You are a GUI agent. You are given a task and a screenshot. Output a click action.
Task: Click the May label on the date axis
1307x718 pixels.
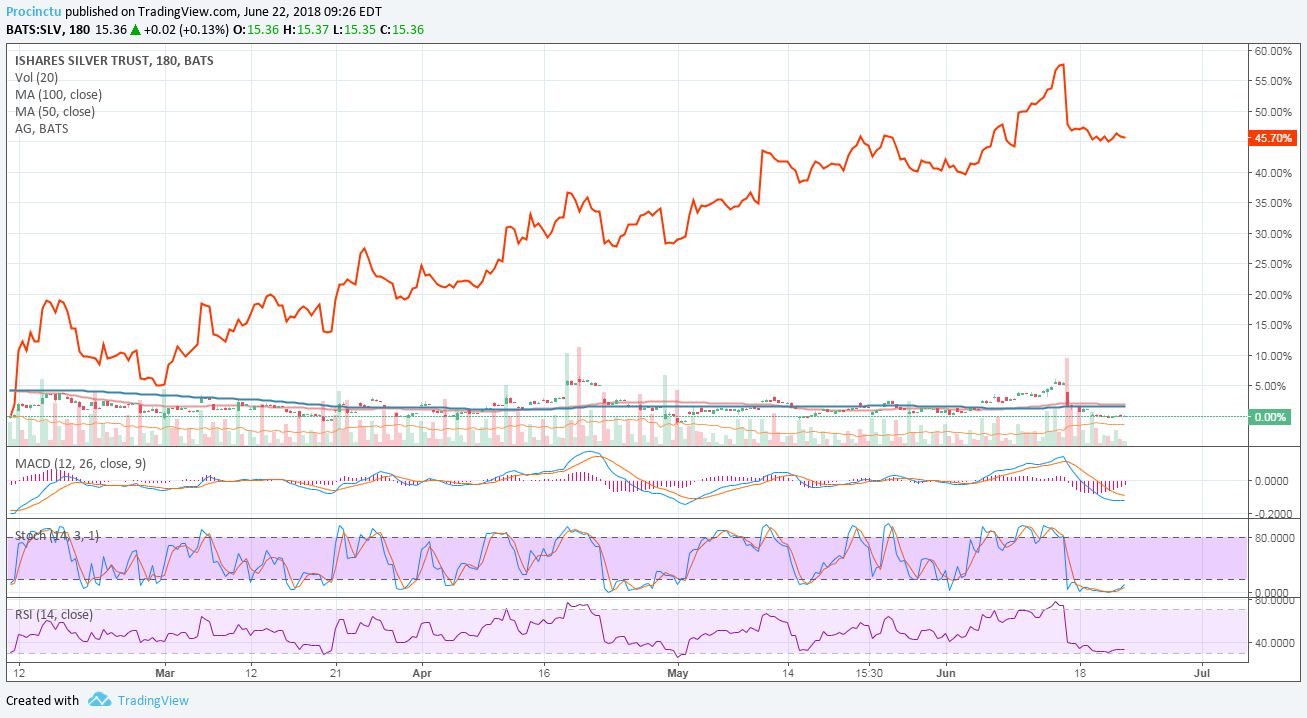(x=678, y=673)
